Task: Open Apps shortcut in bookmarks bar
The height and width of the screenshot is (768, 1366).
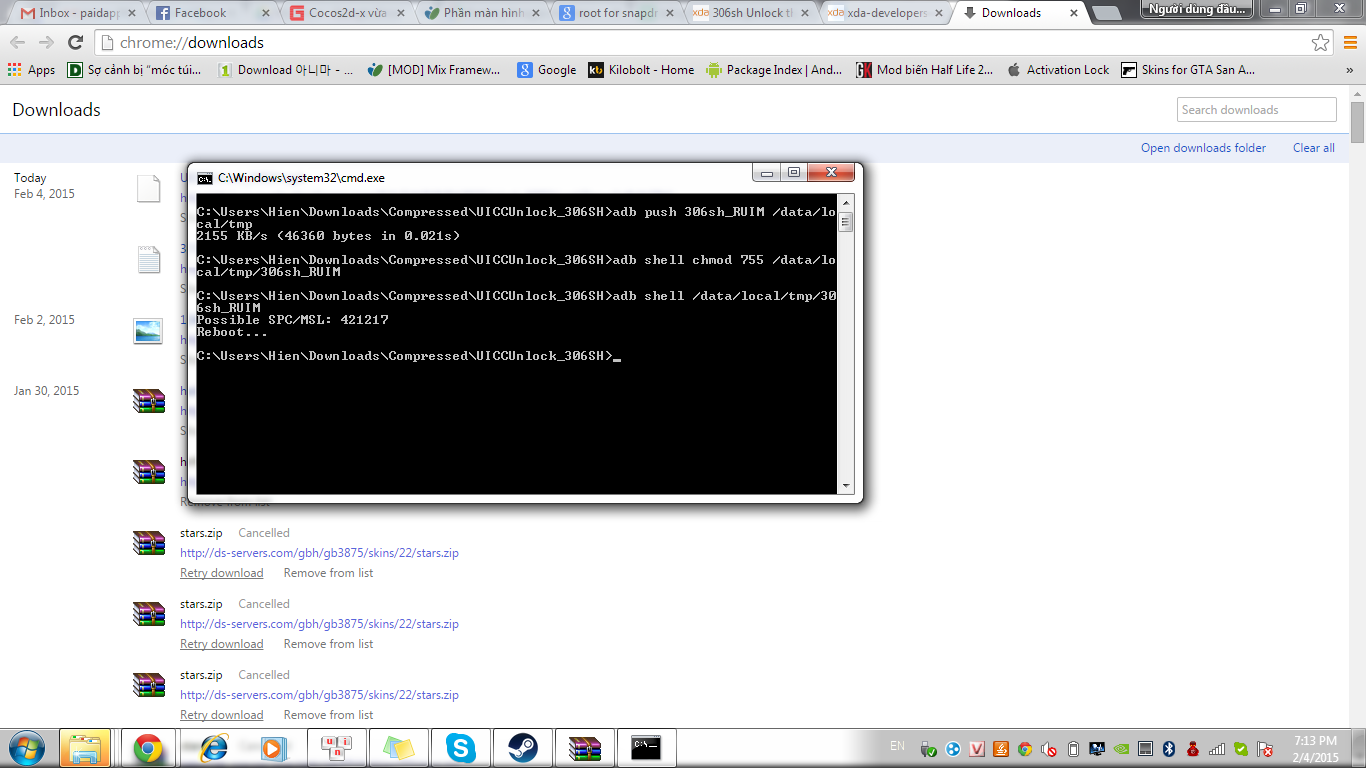Action: point(32,70)
